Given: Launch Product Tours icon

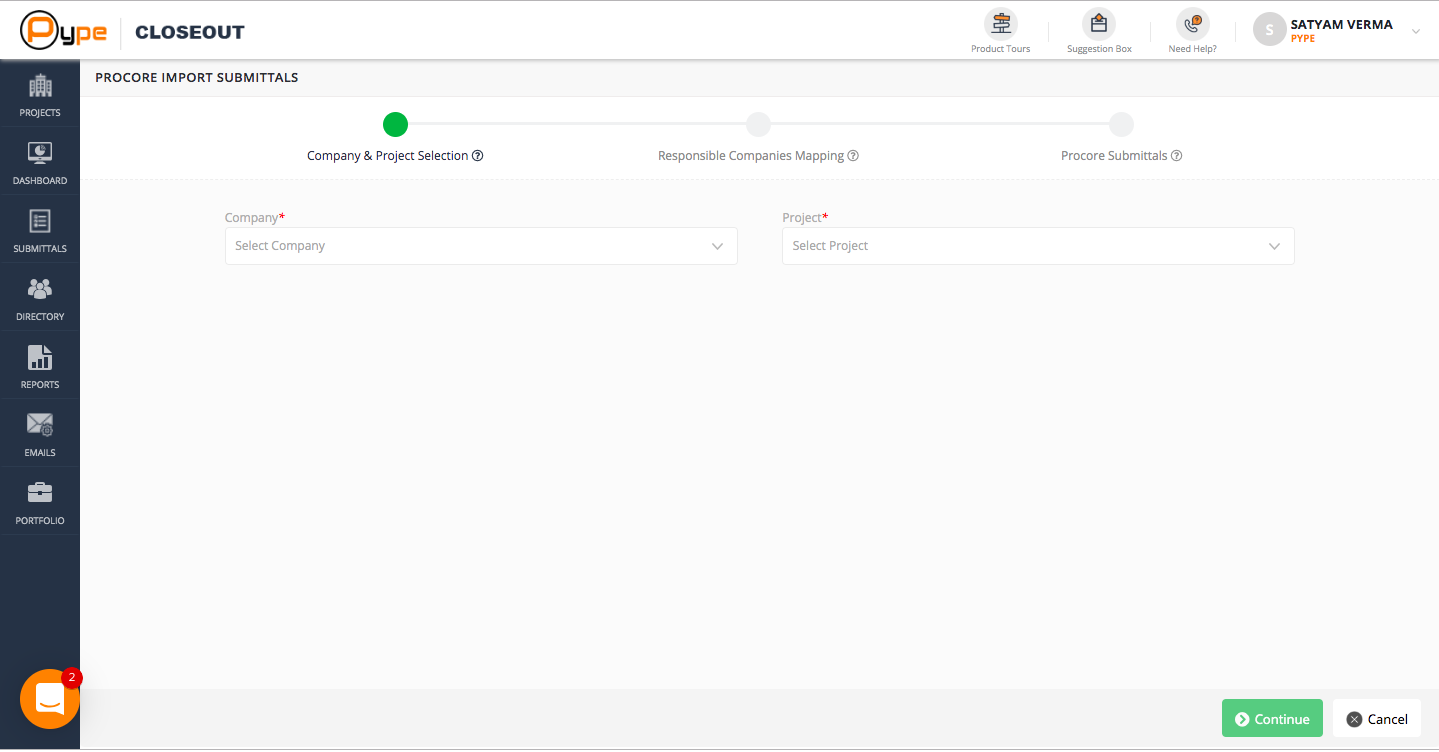Looking at the screenshot, I should click(1000, 24).
